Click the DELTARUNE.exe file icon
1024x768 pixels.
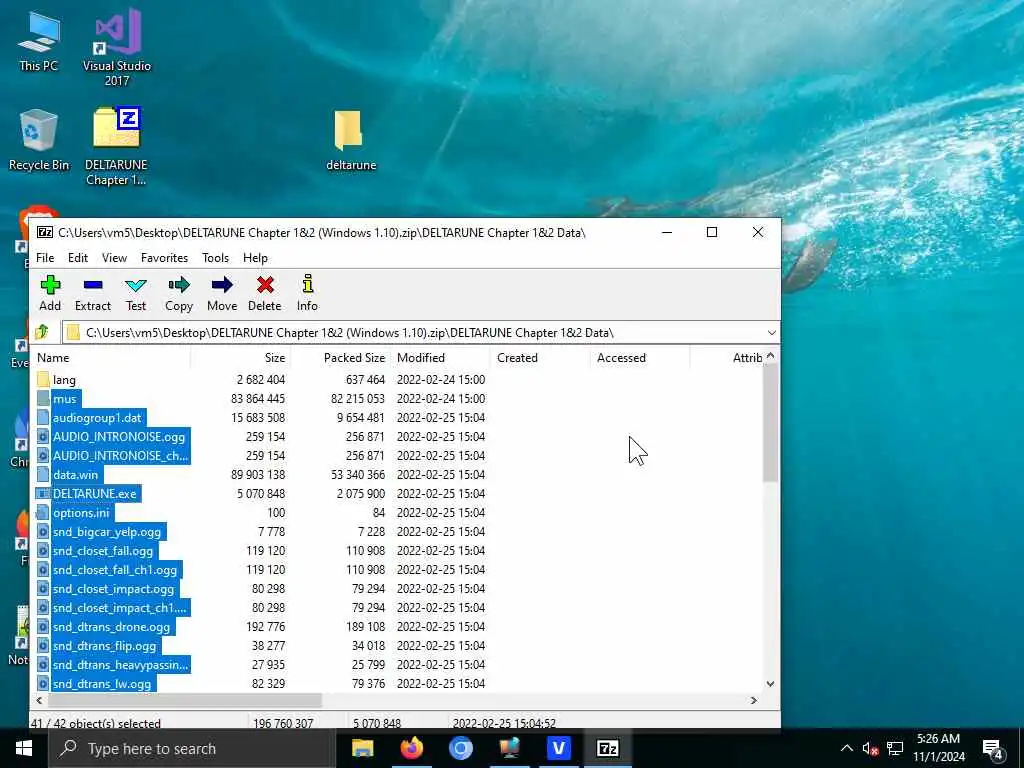(43, 494)
